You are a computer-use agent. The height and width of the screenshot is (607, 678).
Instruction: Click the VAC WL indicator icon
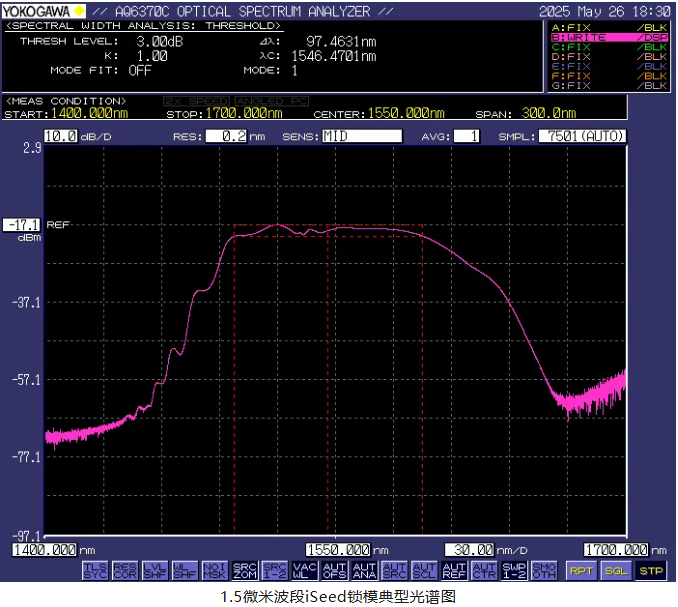pos(305,570)
